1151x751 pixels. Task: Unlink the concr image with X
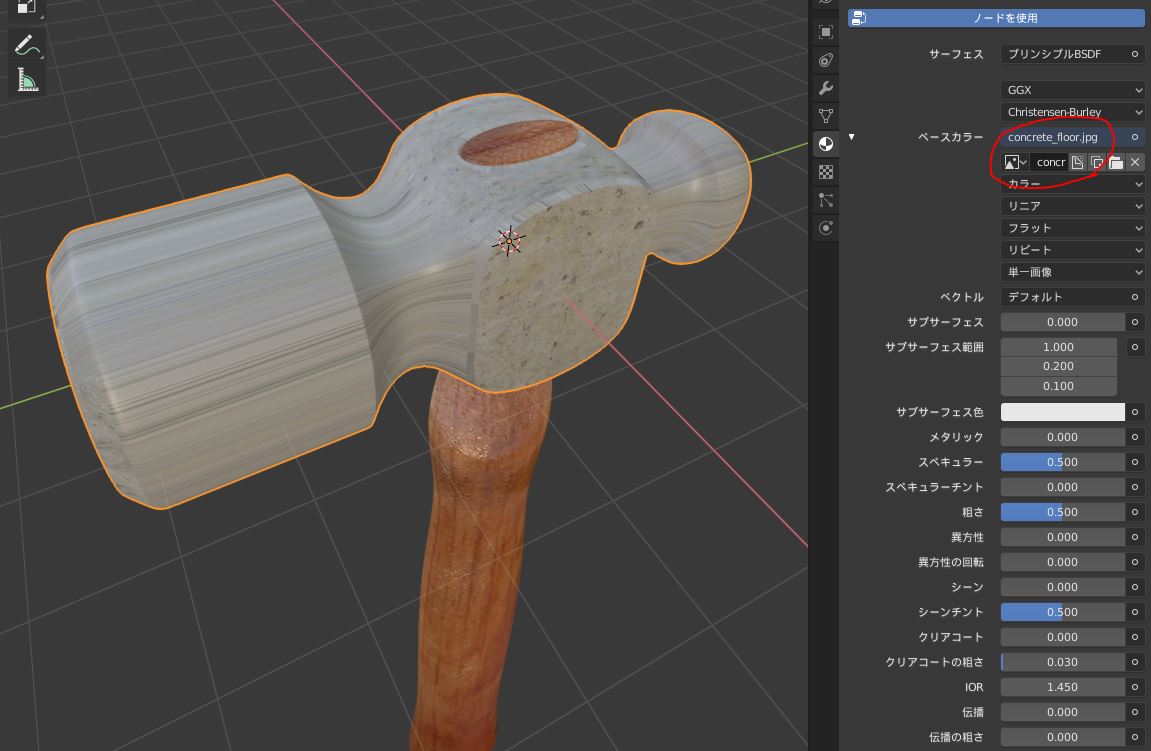tap(1135, 162)
